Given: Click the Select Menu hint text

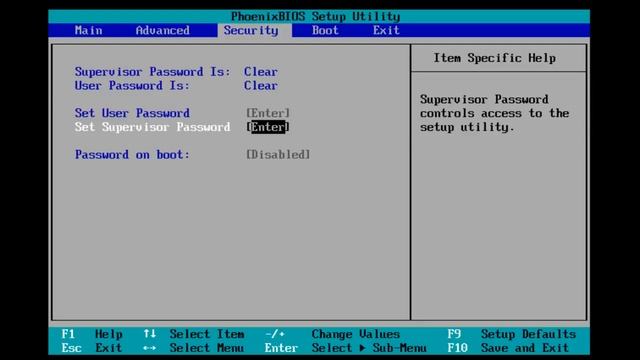Looking at the screenshot, I should [207, 348].
